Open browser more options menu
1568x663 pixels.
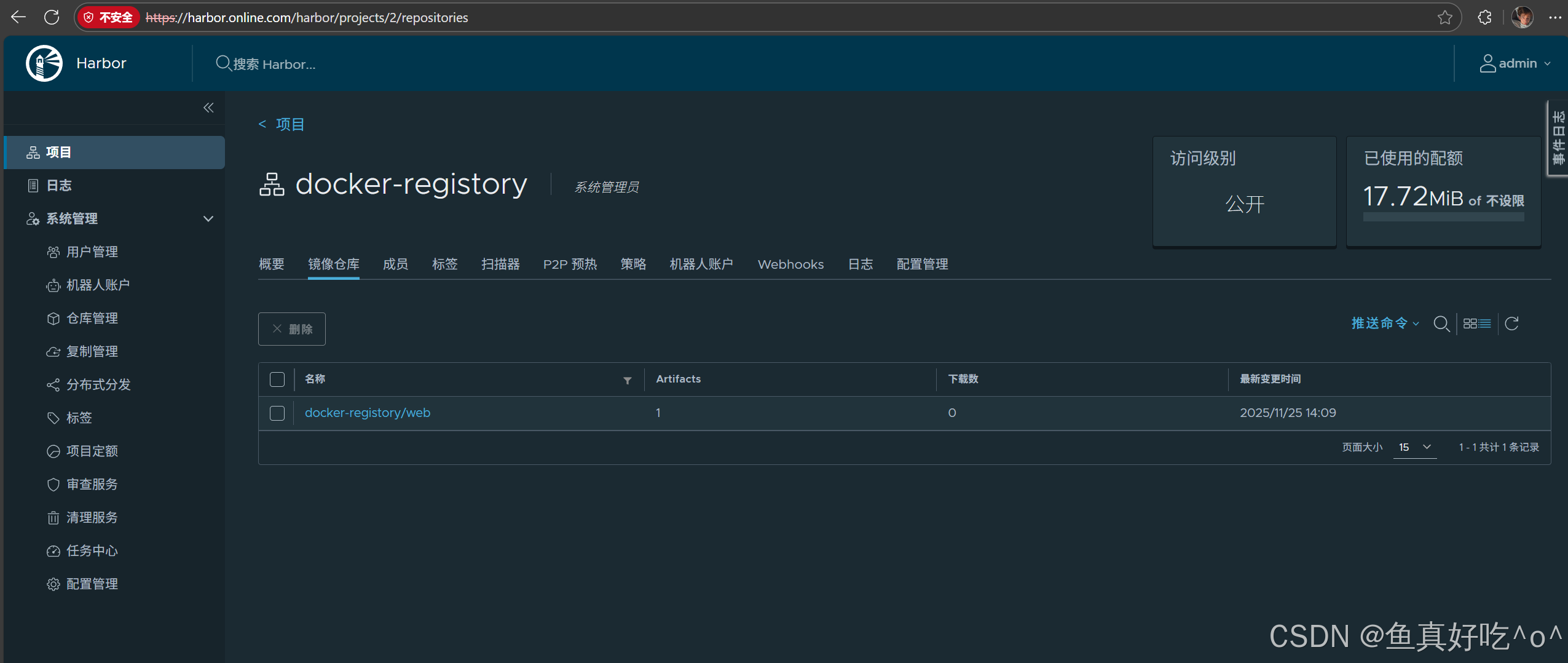coord(1555,17)
